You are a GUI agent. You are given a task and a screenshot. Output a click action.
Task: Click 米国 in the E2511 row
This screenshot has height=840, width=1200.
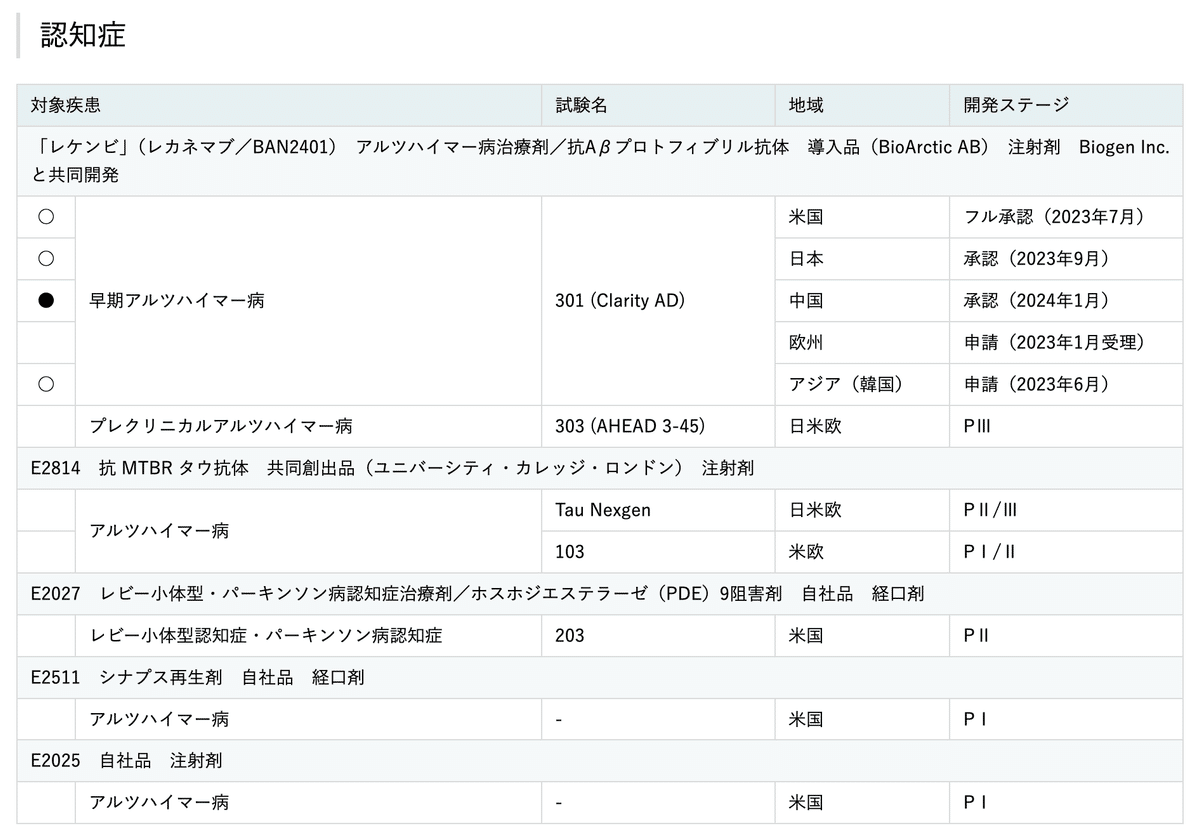click(806, 719)
